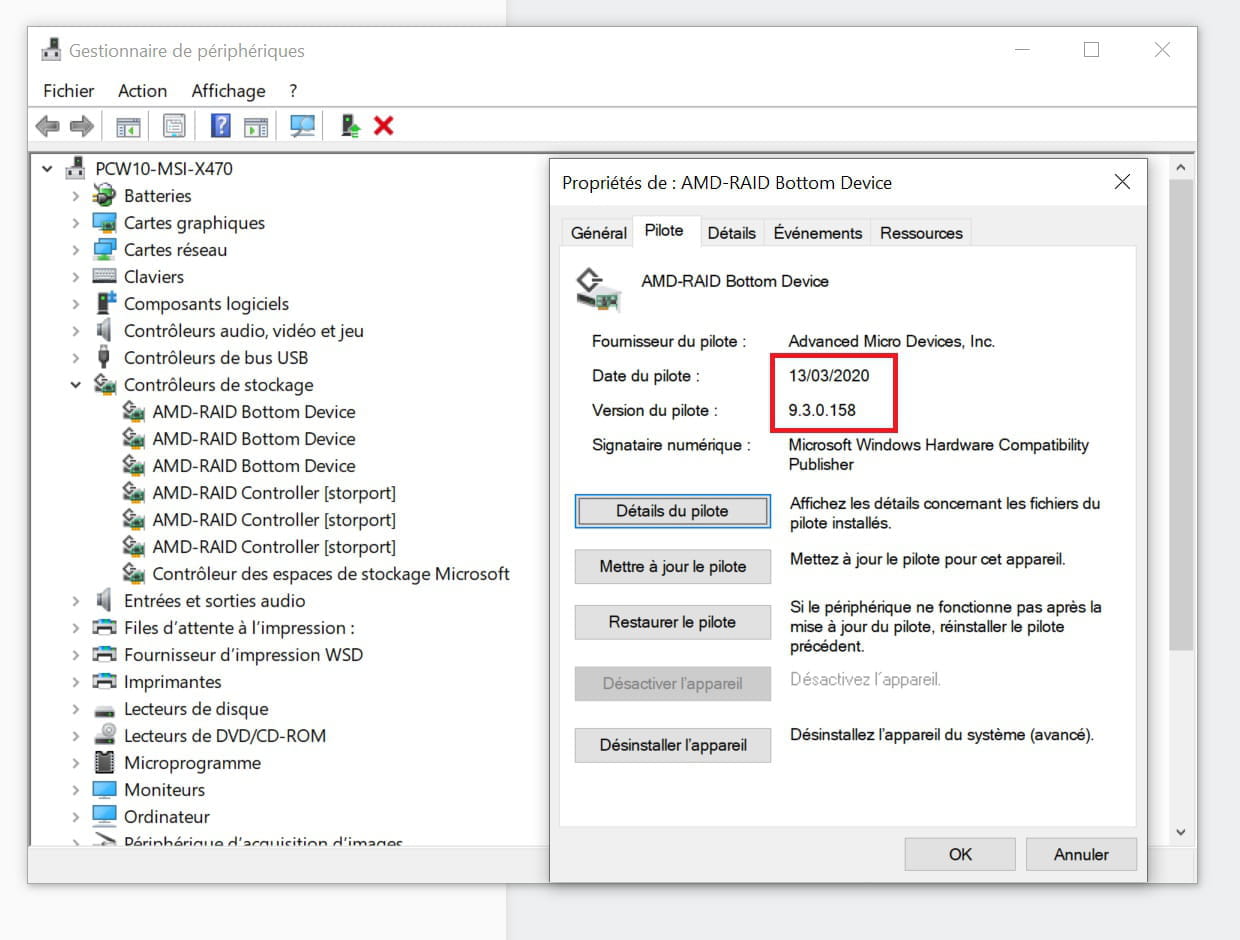Close the AMD-RAID properties dialog
This screenshot has width=1240, height=940.
click(x=1122, y=182)
